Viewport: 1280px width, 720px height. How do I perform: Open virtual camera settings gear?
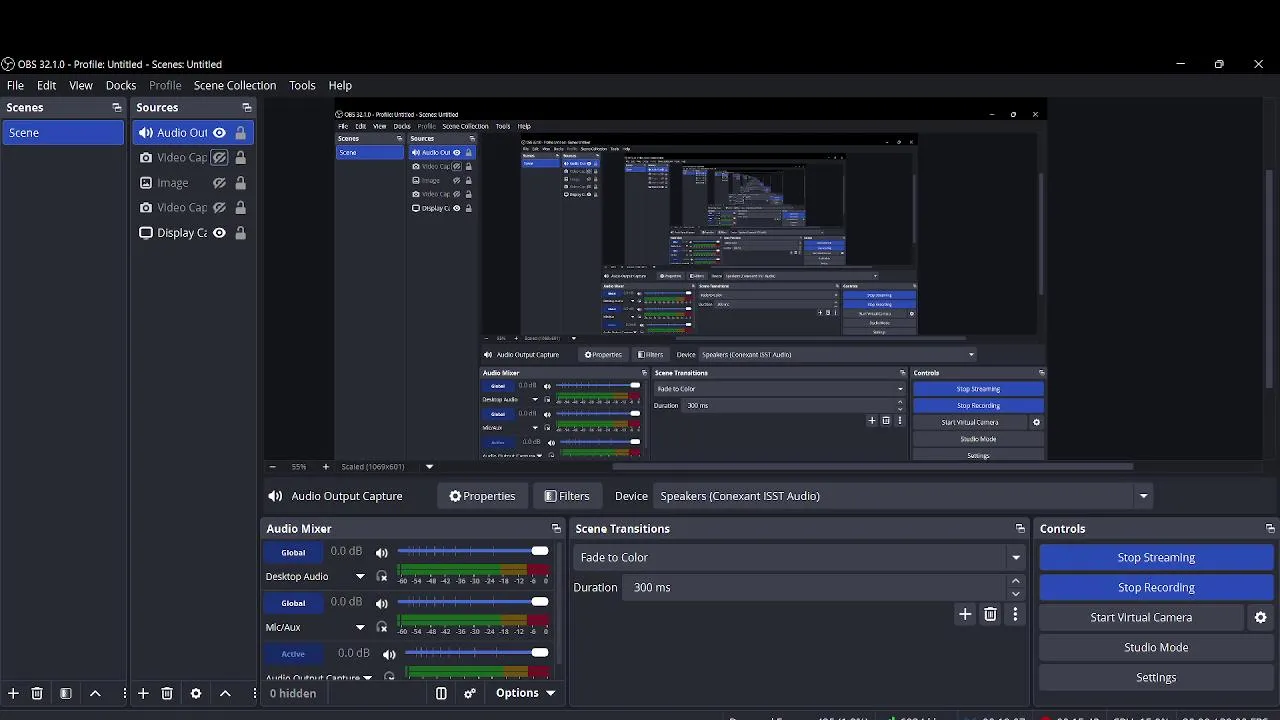pyautogui.click(x=1261, y=617)
